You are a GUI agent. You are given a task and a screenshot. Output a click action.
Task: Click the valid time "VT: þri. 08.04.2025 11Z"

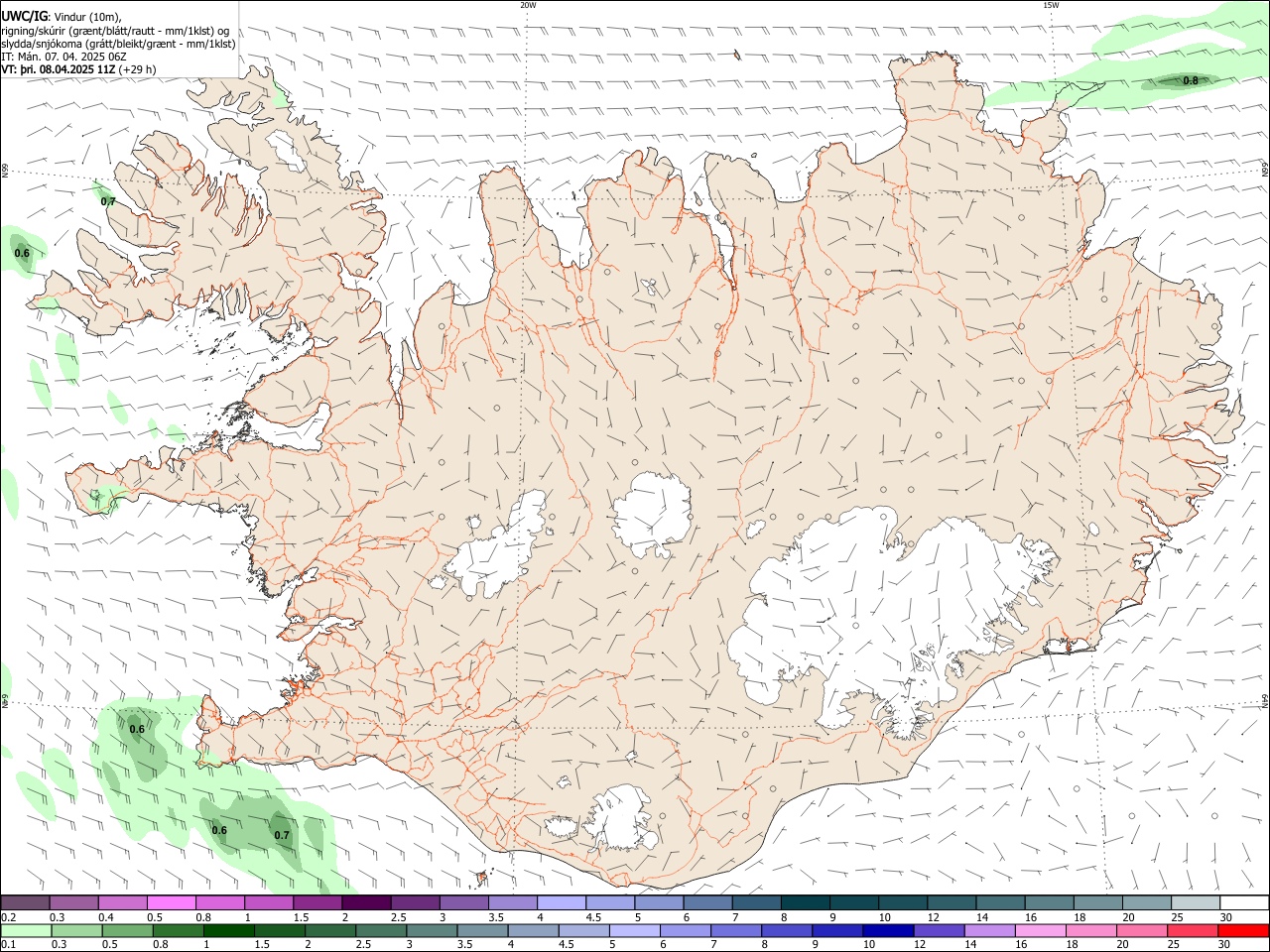(x=59, y=69)
